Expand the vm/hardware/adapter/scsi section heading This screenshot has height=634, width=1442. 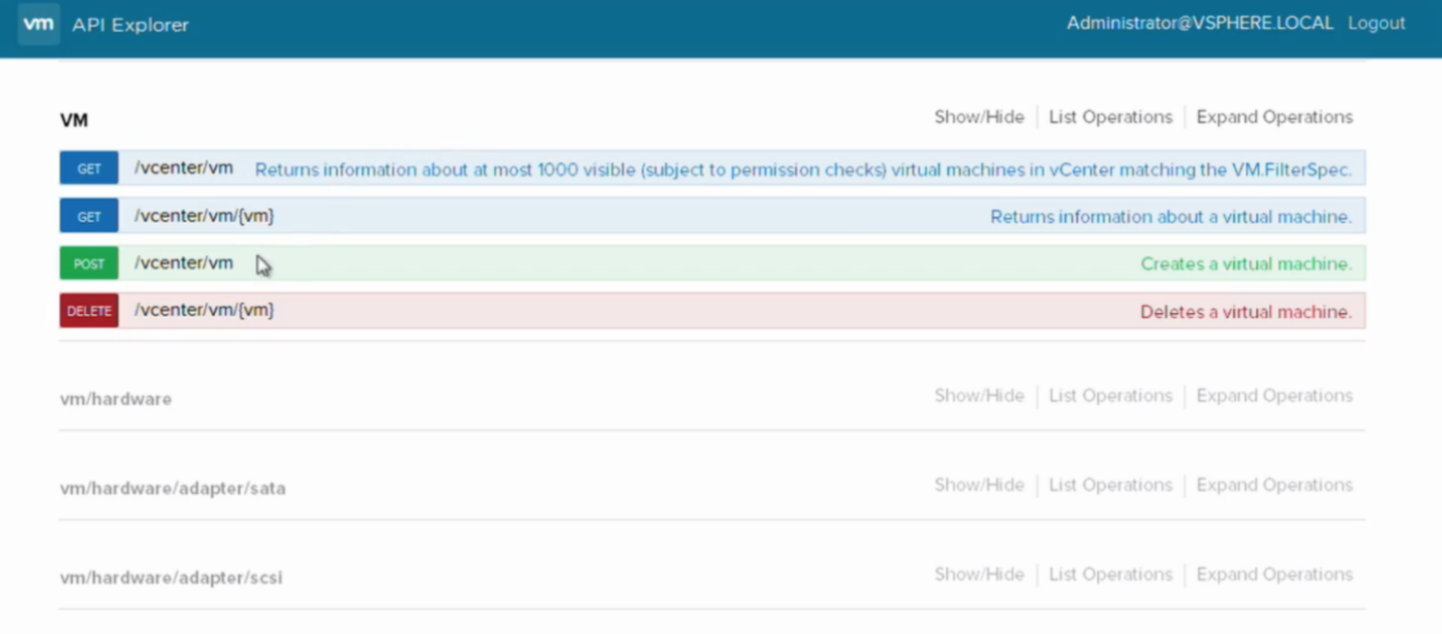click(x=171, y=578)
